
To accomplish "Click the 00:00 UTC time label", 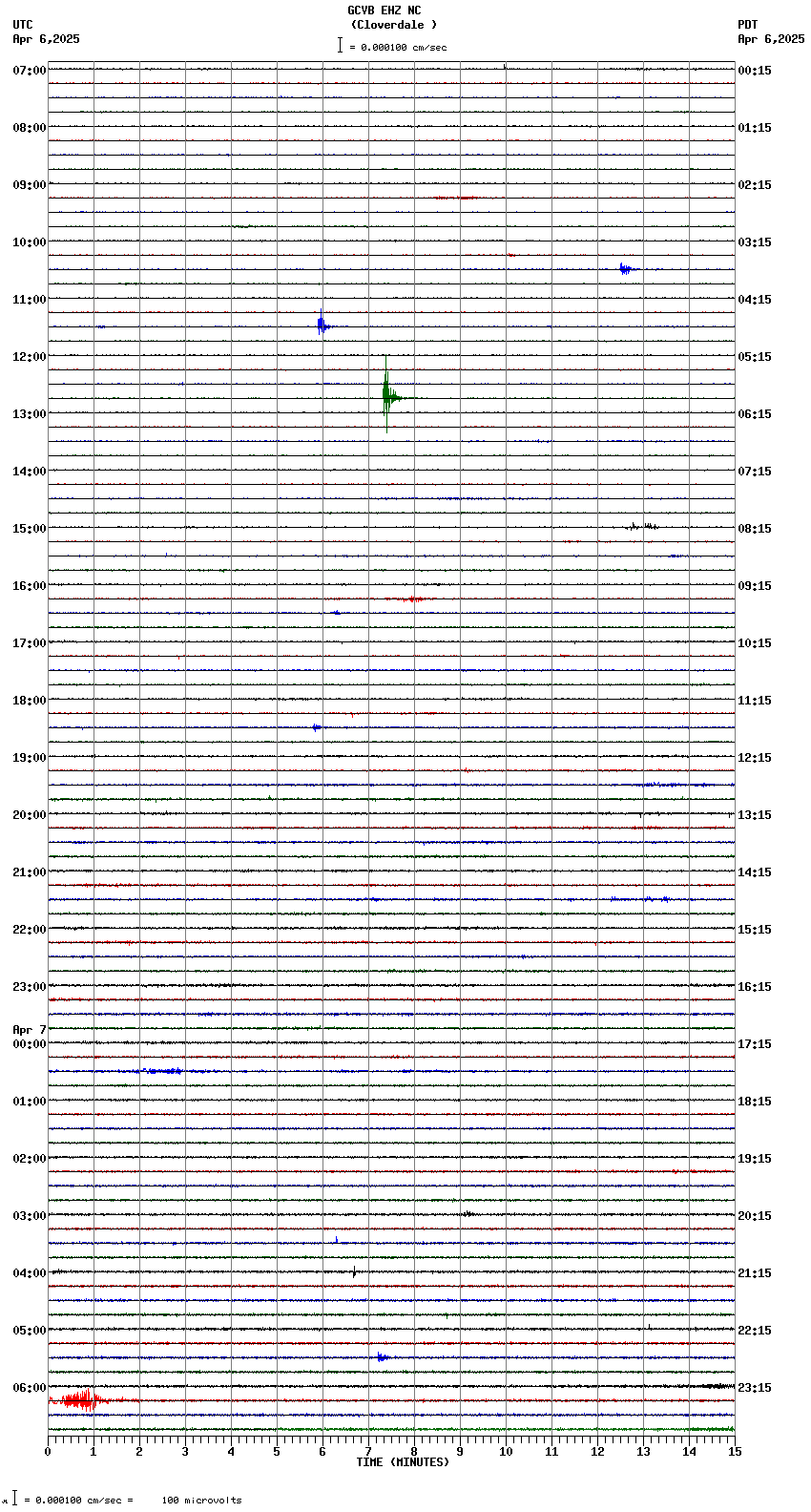I will 30,1044.
